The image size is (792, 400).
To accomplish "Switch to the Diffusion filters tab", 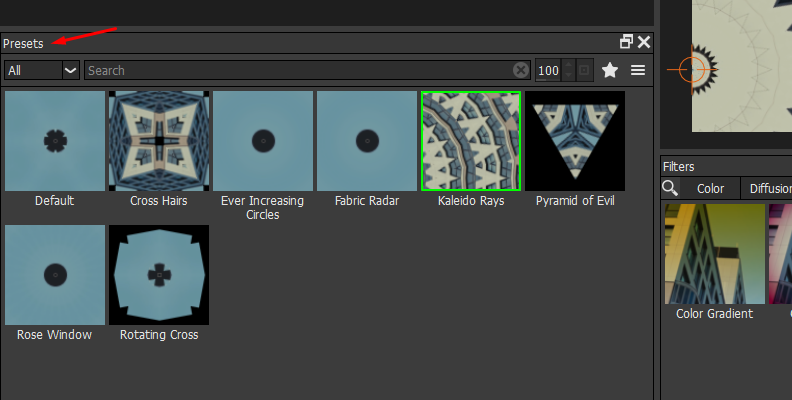I will coord(769,188).
